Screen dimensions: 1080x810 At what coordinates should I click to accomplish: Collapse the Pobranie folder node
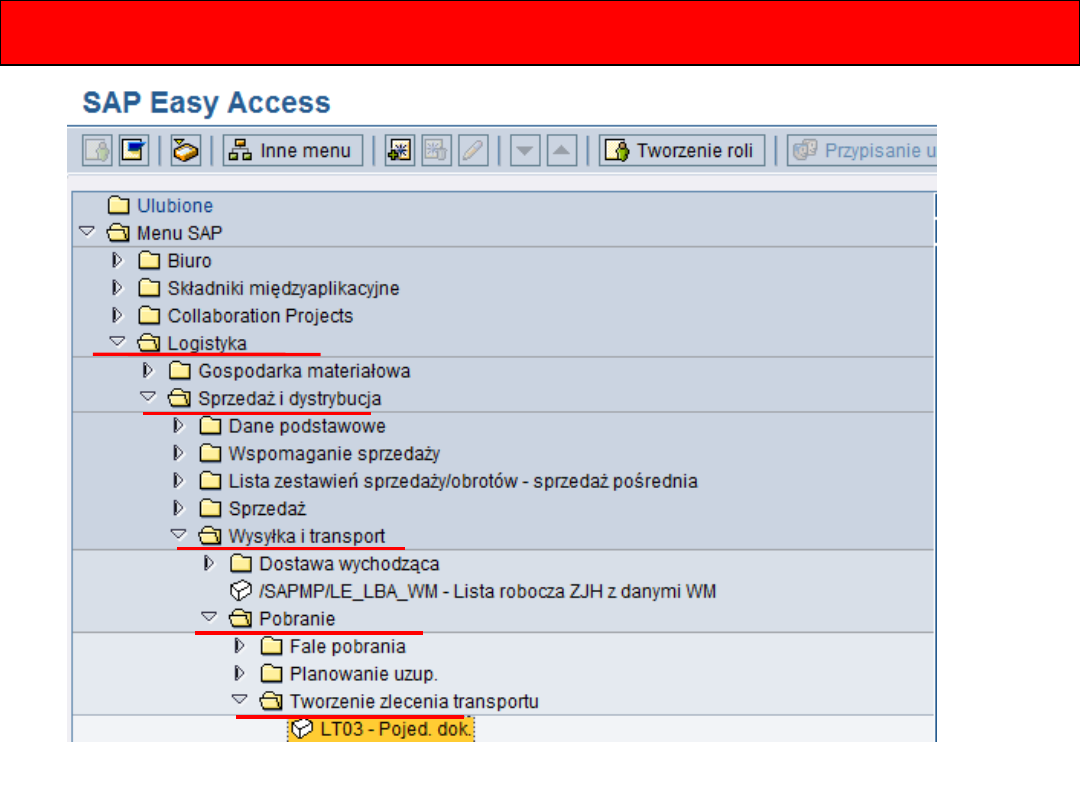tap(209, 619)
